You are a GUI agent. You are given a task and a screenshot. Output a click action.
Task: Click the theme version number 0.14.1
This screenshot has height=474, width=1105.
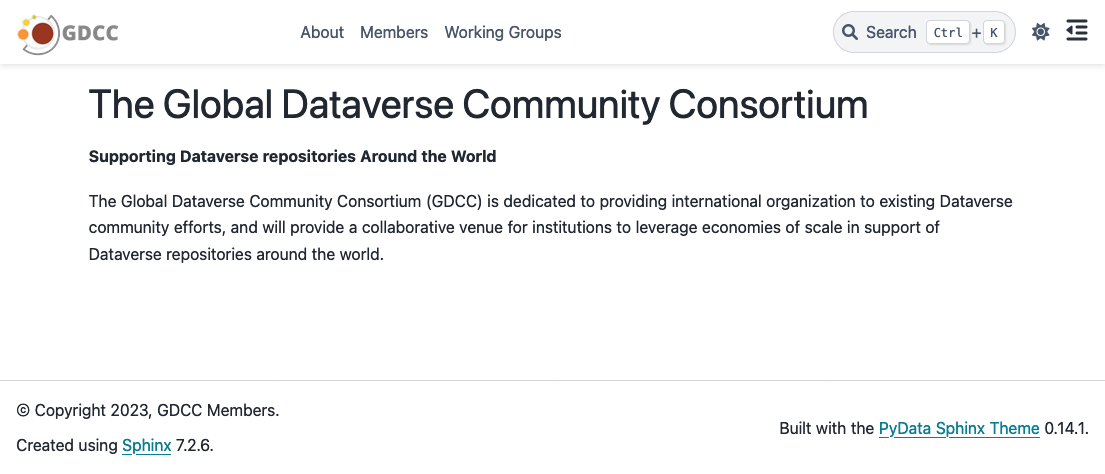coord(1066,428)
